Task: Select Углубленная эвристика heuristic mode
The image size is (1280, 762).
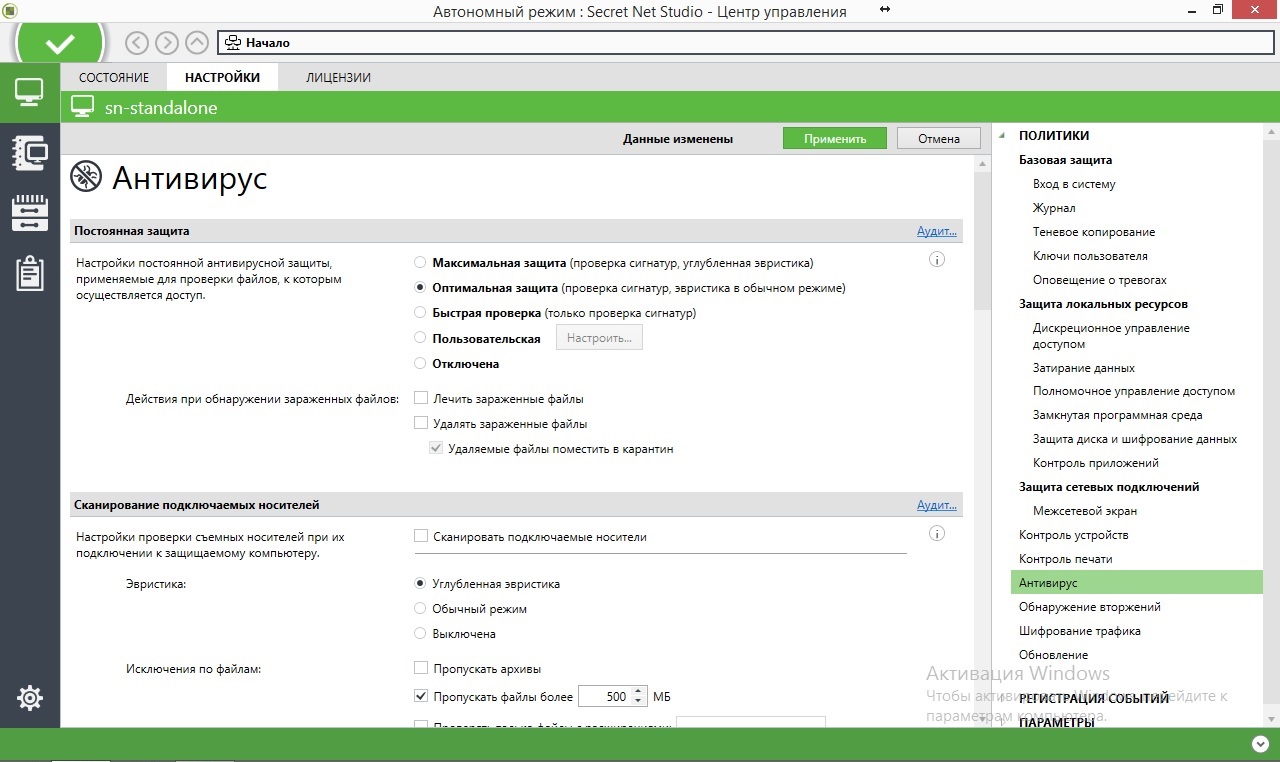Action: click(x=421, y=584)
